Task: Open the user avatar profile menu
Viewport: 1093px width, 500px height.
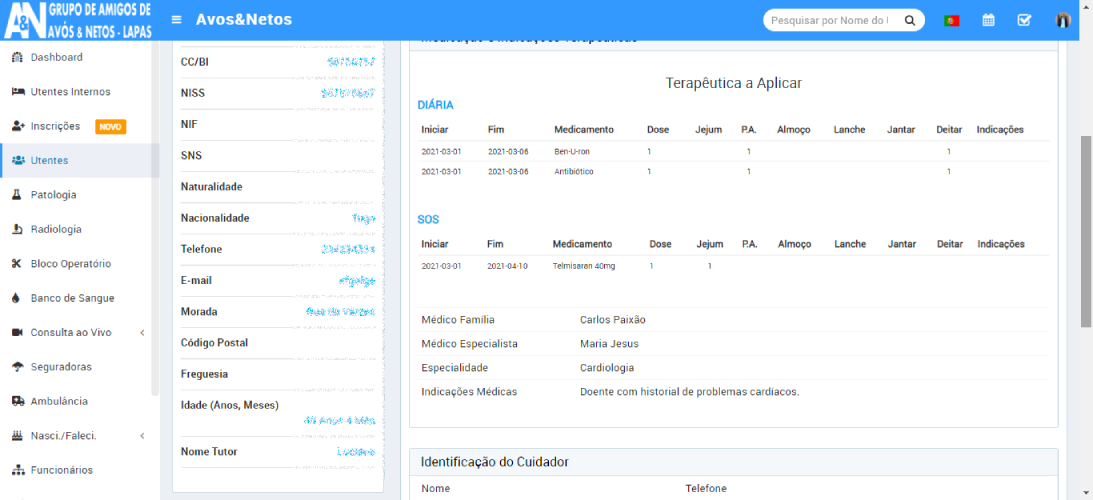Action: (1062, 20)
